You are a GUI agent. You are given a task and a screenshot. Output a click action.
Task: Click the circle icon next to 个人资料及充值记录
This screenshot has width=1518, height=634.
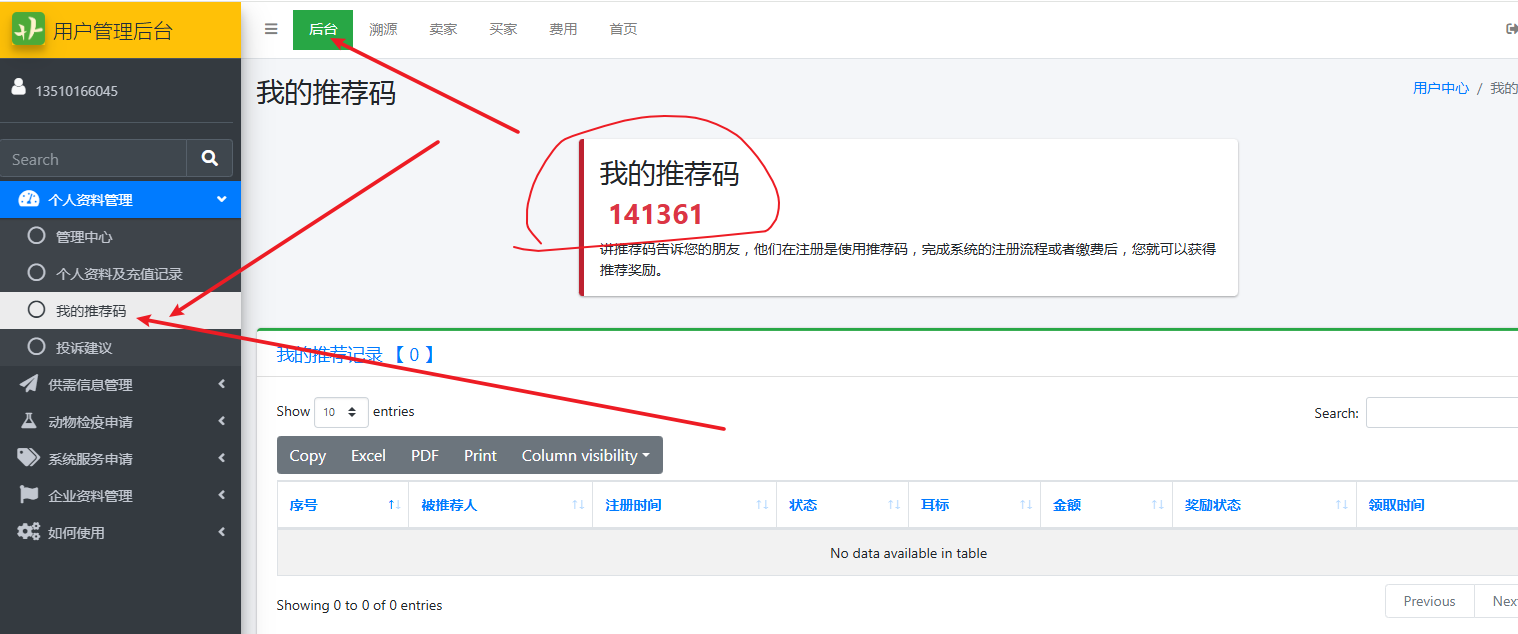click(37, 272)
